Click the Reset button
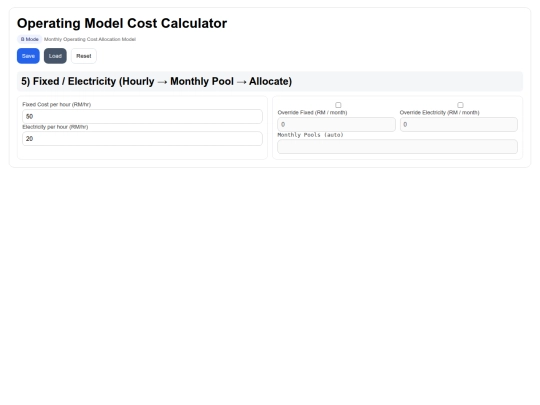Image resolution: width=540 pixels, height=405 pixels. tap(84, 56)
